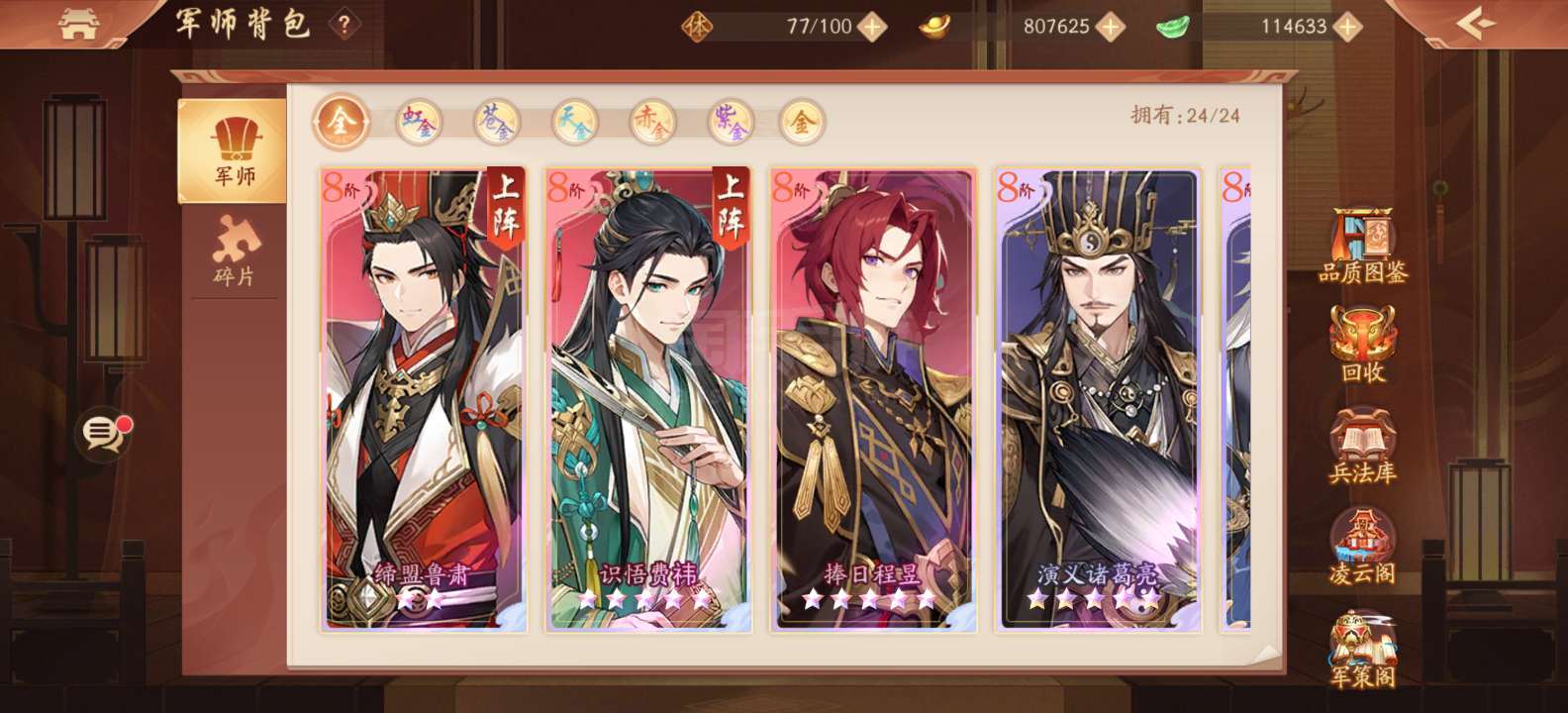Add jade currency with the plus button

(x=1347, y=27)
